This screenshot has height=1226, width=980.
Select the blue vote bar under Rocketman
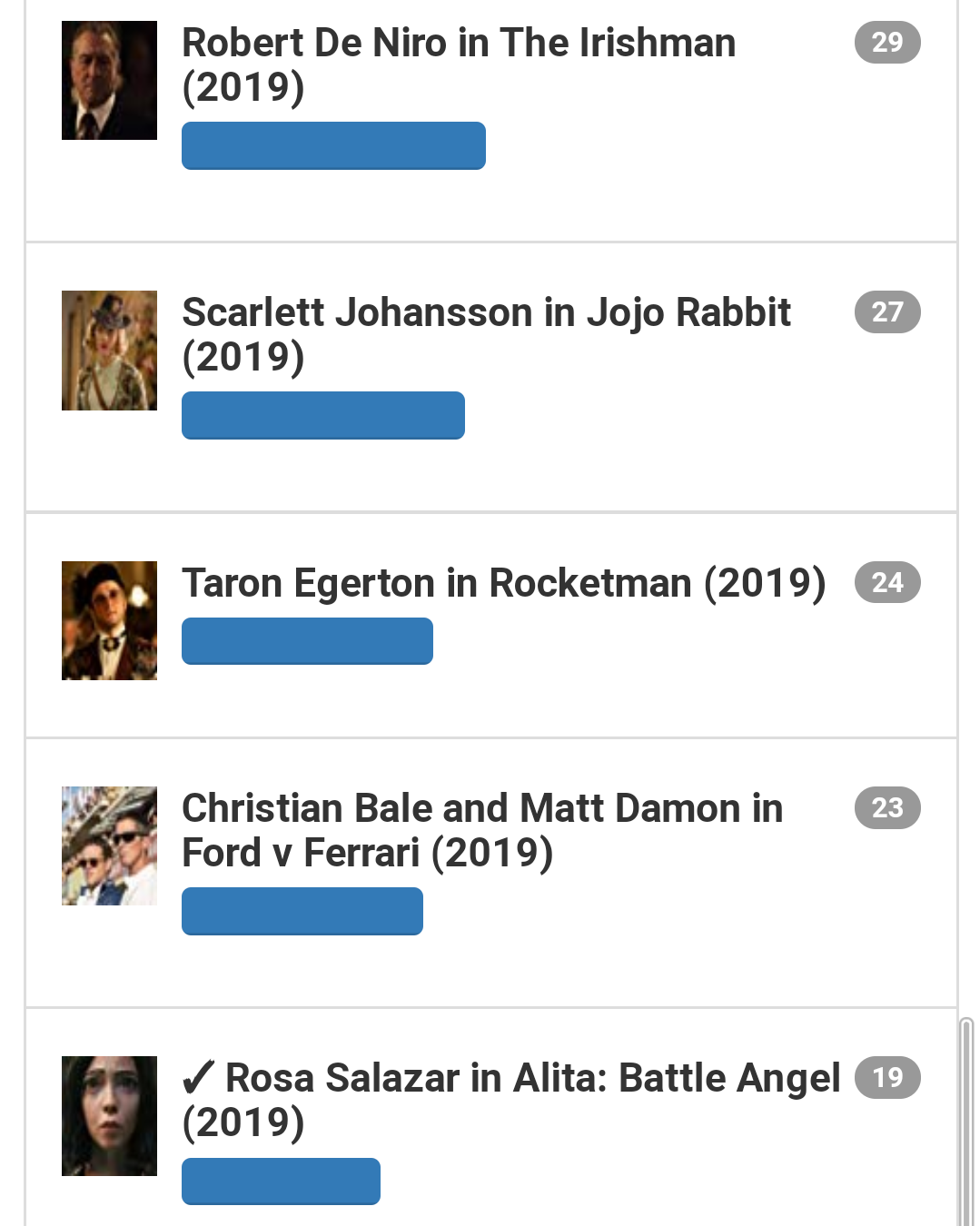click(307, 641)
